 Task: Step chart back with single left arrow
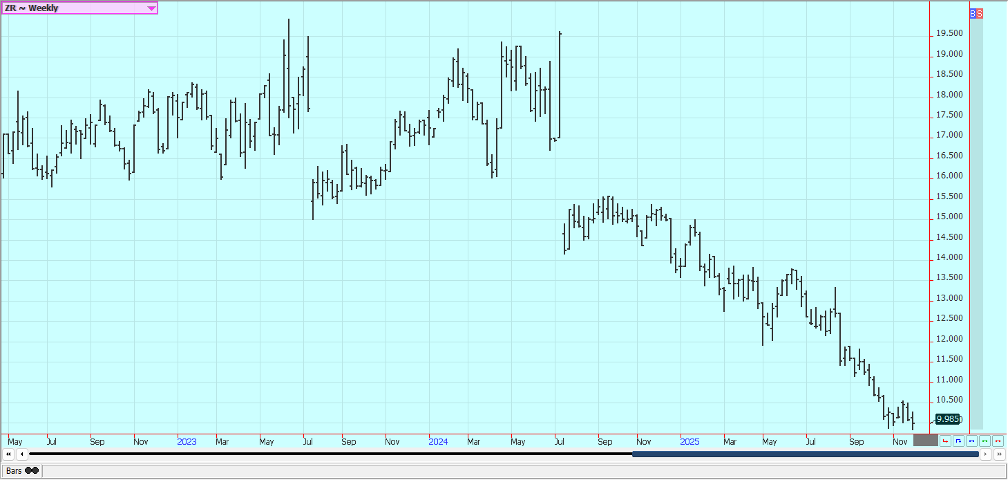(x=22, y=454)
